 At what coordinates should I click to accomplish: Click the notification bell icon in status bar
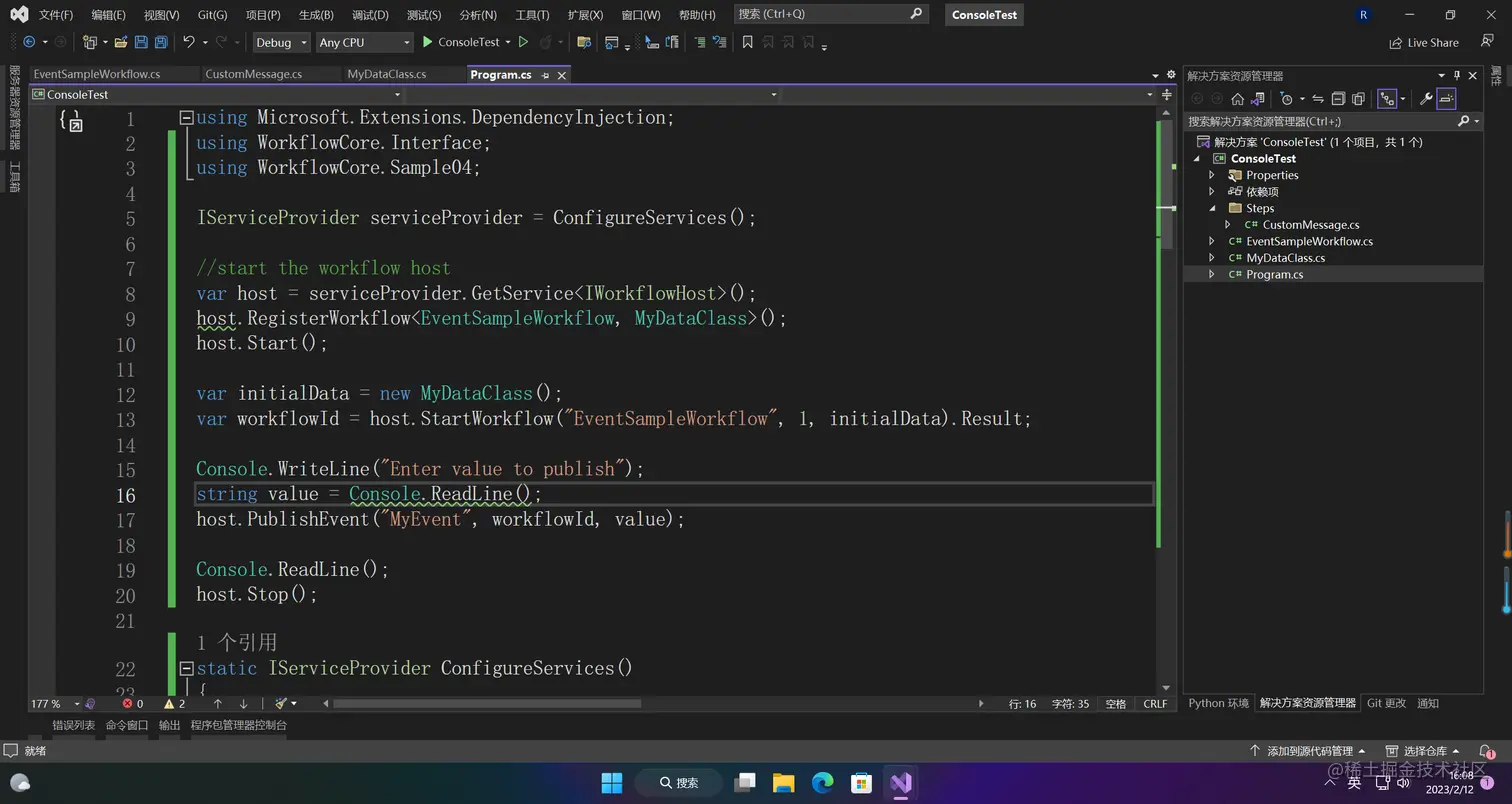[x=1489, y=751]
